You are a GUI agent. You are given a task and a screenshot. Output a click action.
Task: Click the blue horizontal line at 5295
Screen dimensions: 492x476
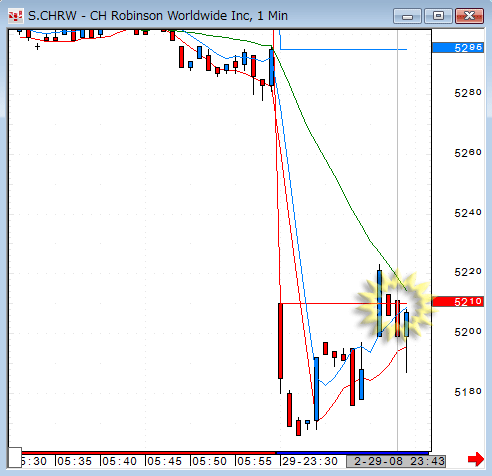(343, 49)
